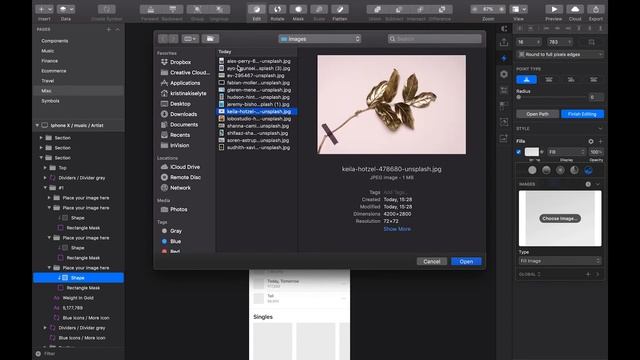Click the Insert toolbar button
Image resolution: width=640 pixels, height=360 pixels.
(x=44, y=9)
